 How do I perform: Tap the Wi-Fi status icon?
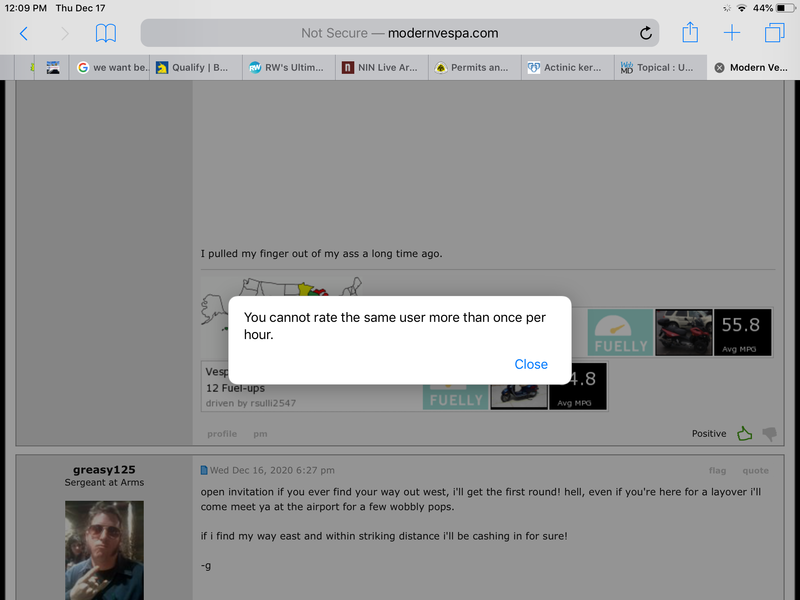(x=741, y=8)
